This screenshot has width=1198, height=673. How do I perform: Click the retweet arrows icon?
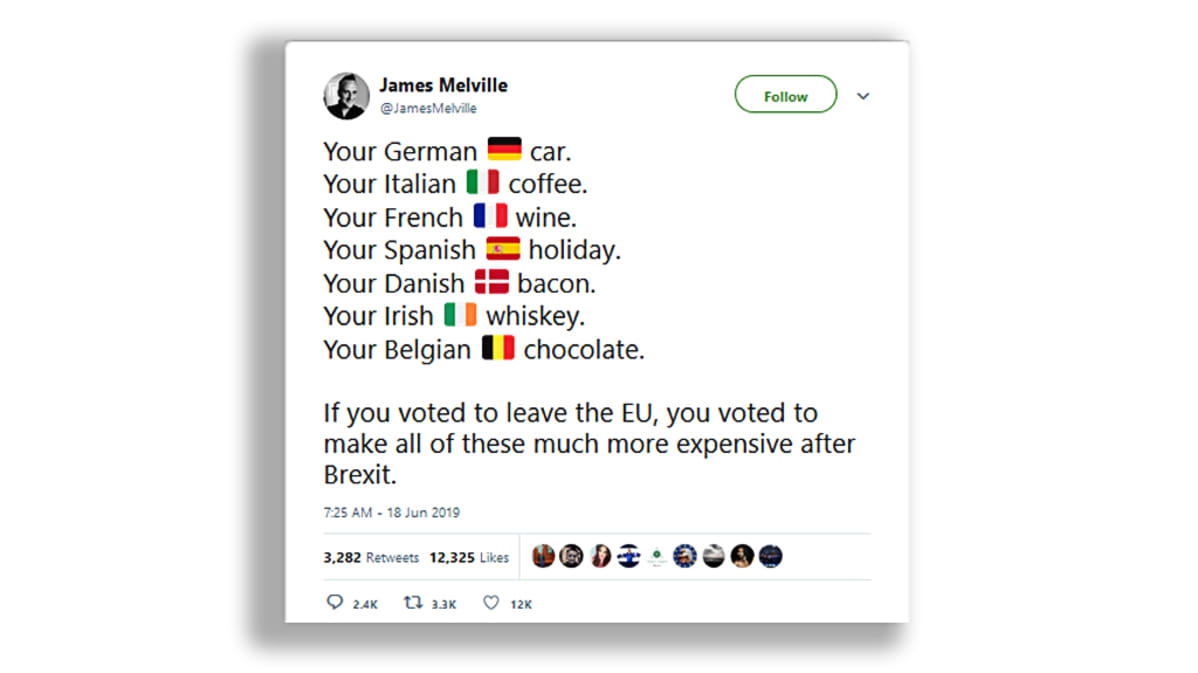pos(413,603)
